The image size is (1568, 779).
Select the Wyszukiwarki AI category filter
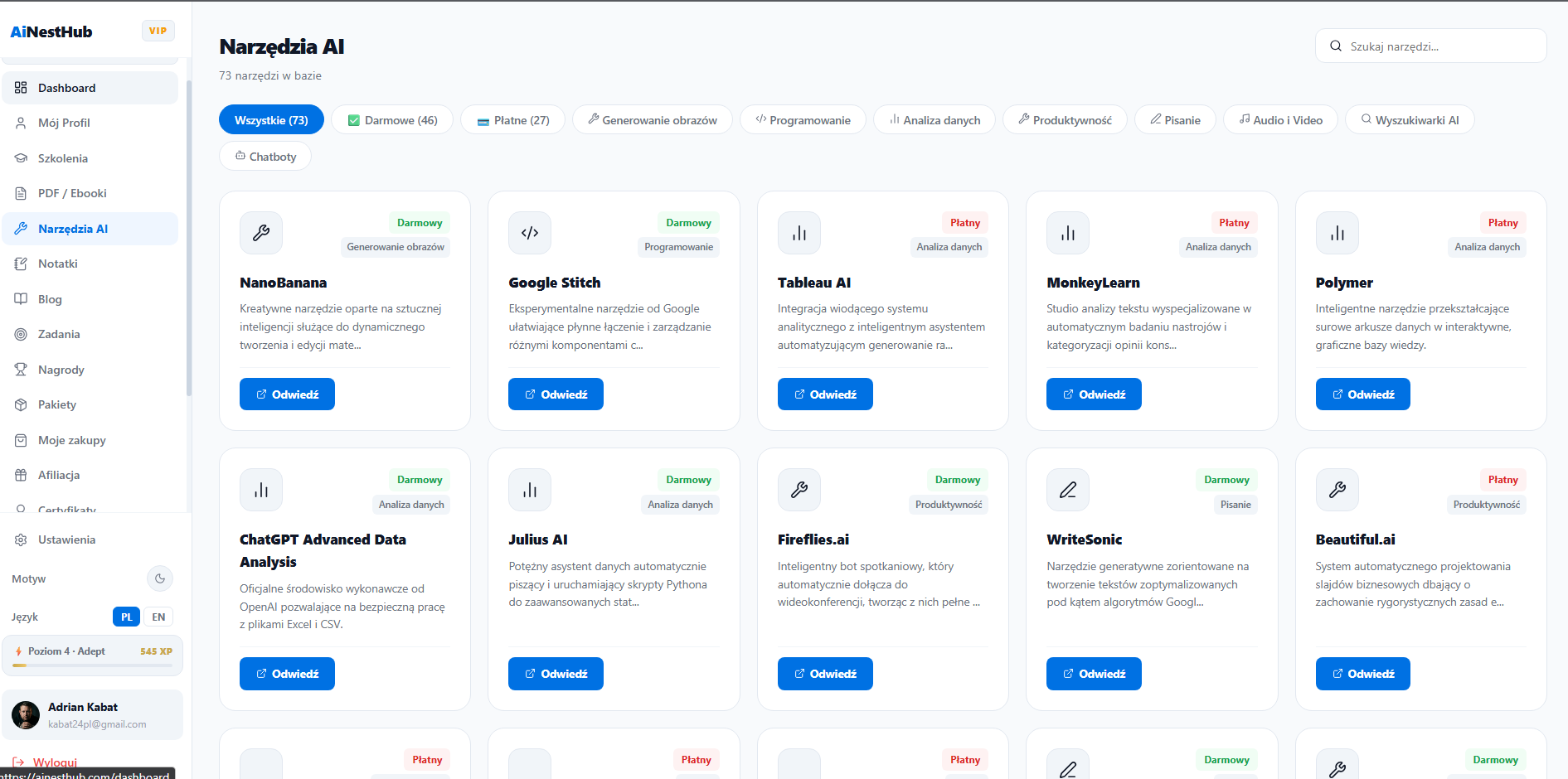[1410, 120]
